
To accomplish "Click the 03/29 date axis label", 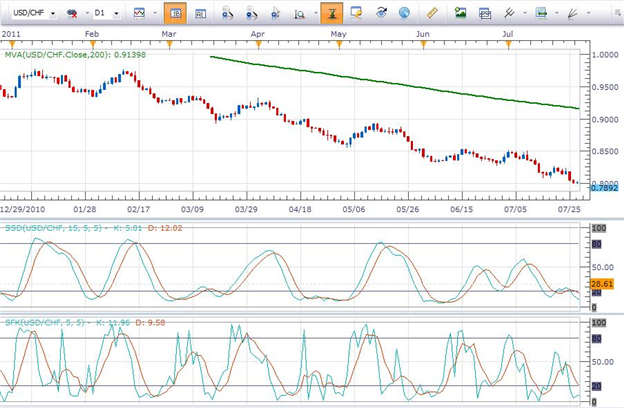I will (246, 209).
